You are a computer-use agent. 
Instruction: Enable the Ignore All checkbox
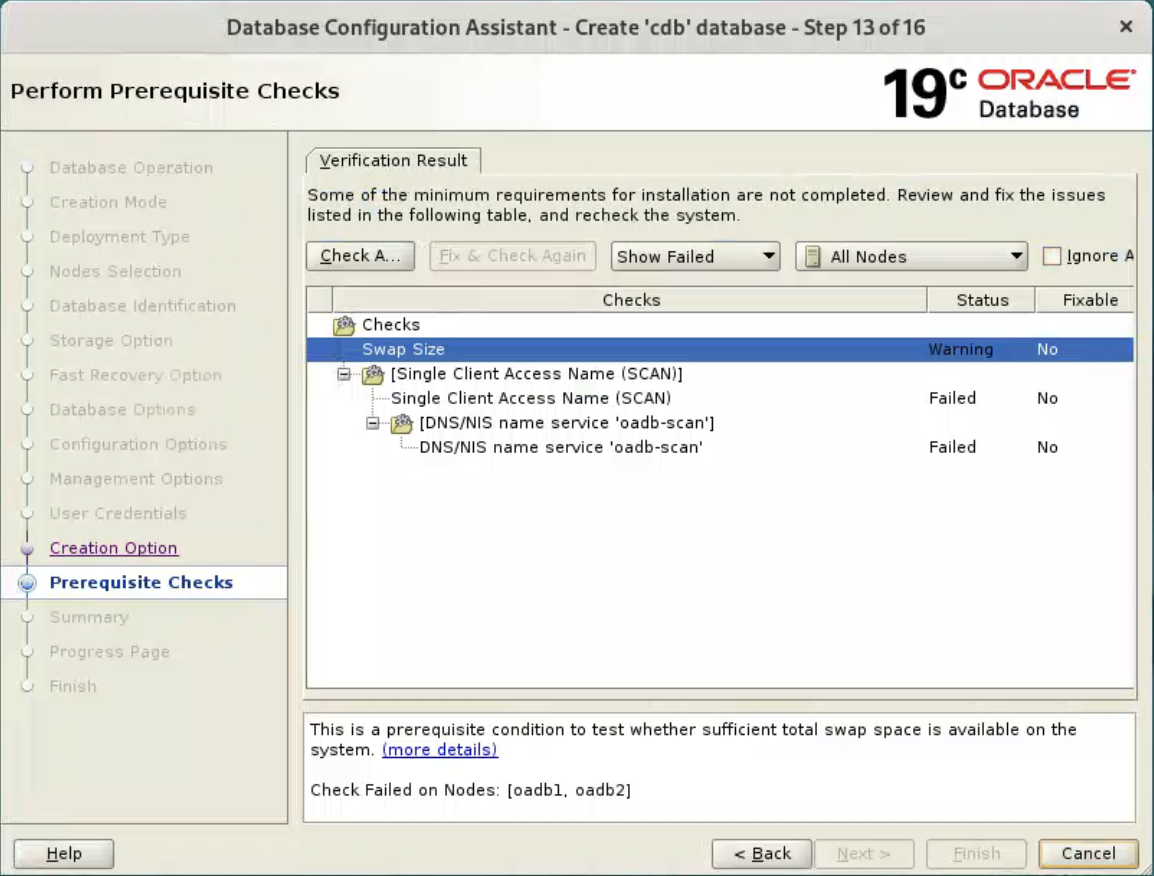[1052, 256]
